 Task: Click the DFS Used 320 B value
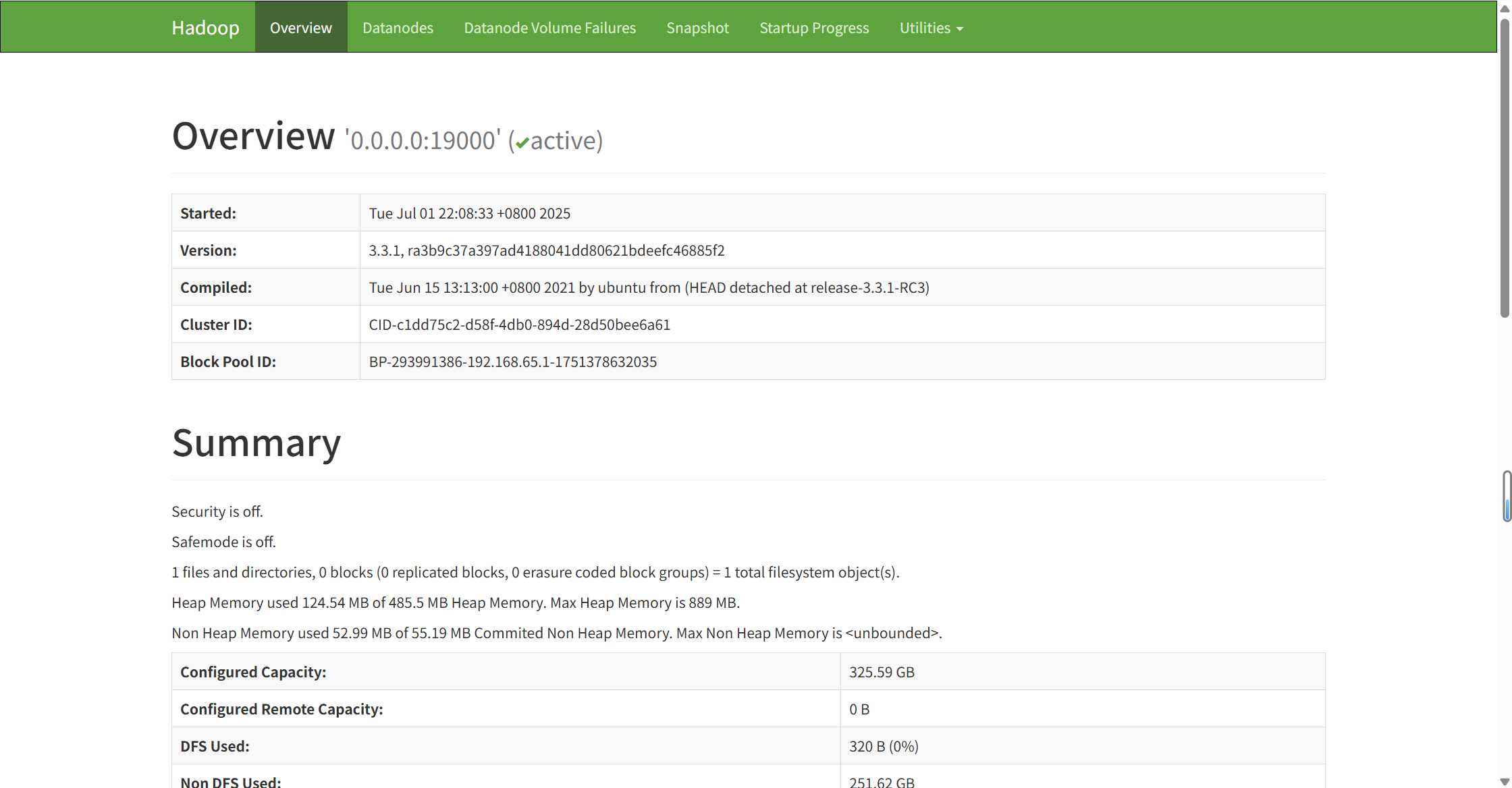point(884,746)
